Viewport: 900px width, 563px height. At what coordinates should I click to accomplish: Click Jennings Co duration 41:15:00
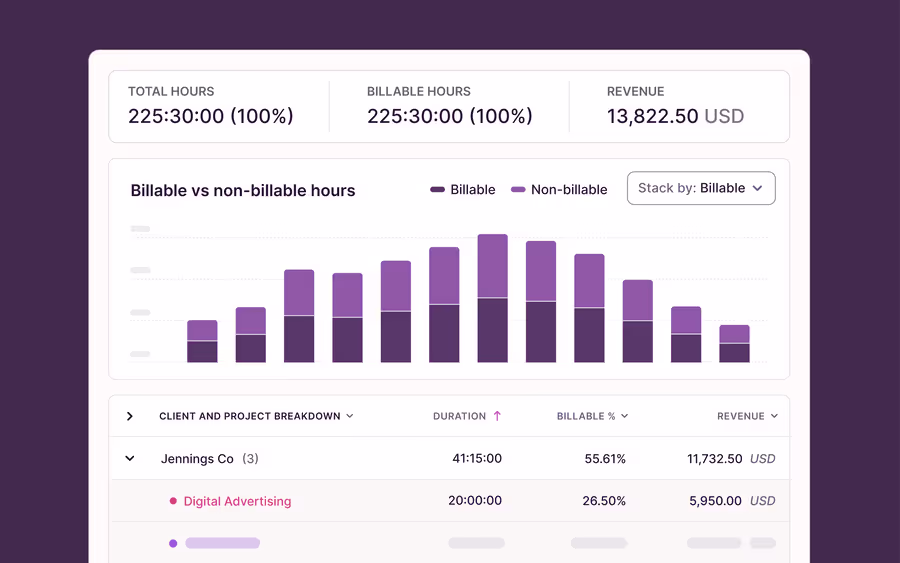pyautogui.click(x=477, y=459)
